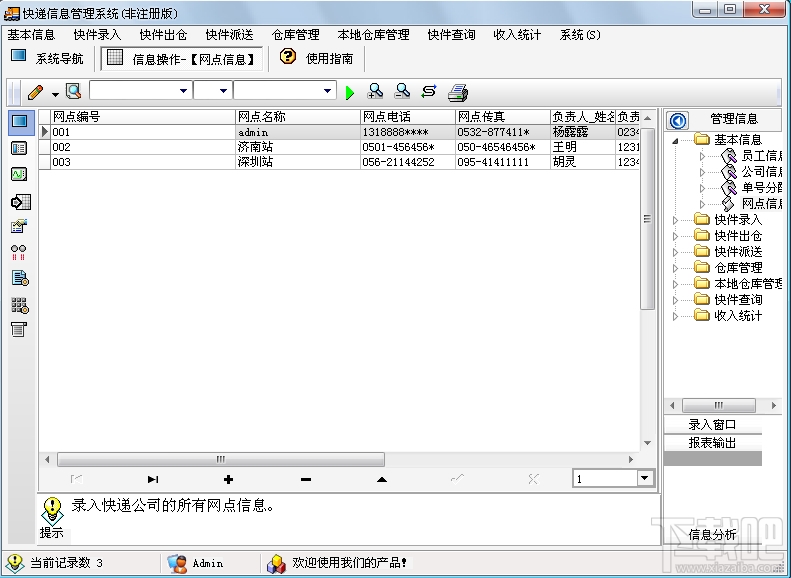Expand the 仓库管理 tree folder
Image resolution: width=791 pixels, height=578 pixels.
pos(675,268)
